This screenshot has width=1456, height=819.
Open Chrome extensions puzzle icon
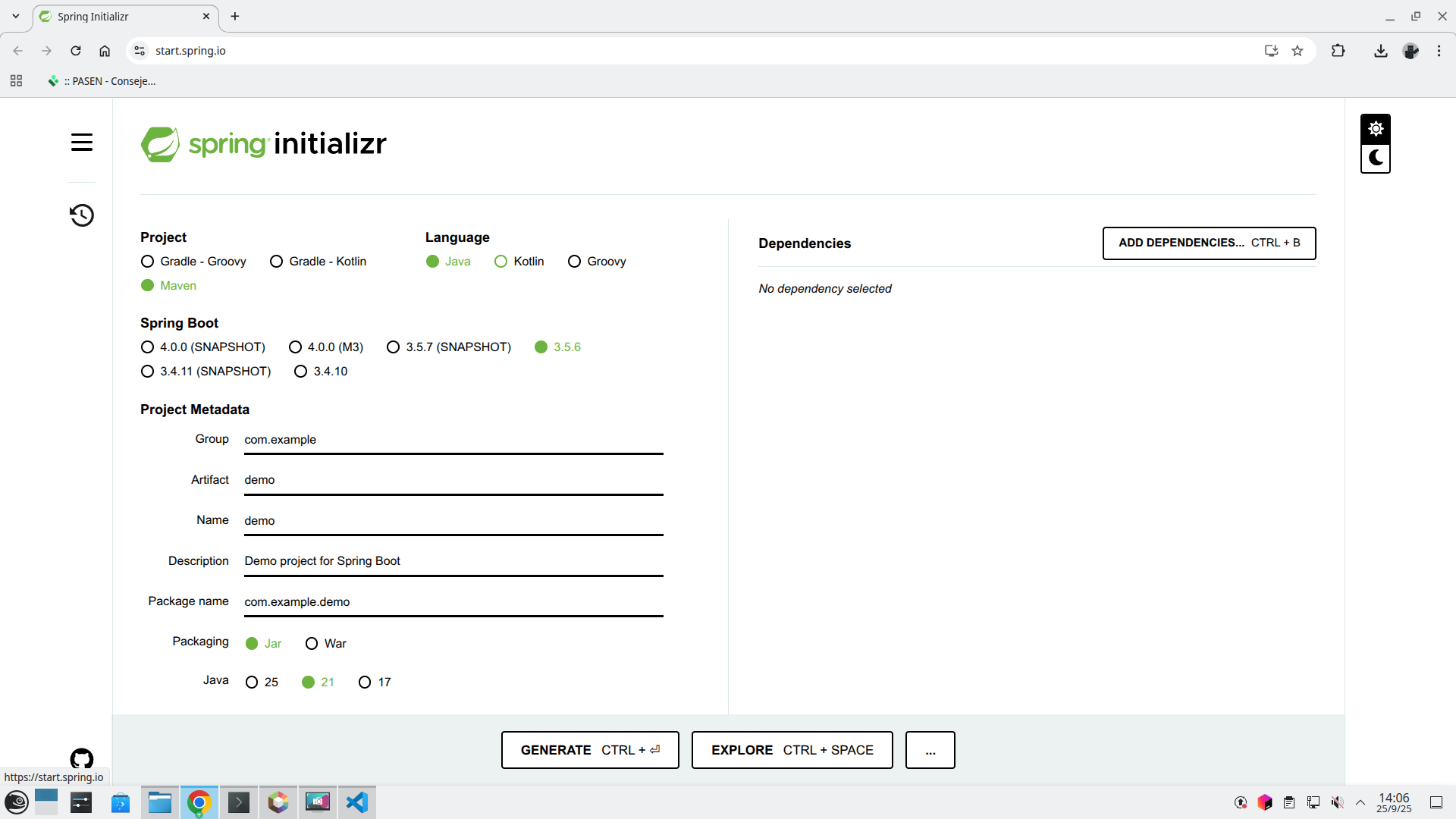click(x=1338, y=50)
